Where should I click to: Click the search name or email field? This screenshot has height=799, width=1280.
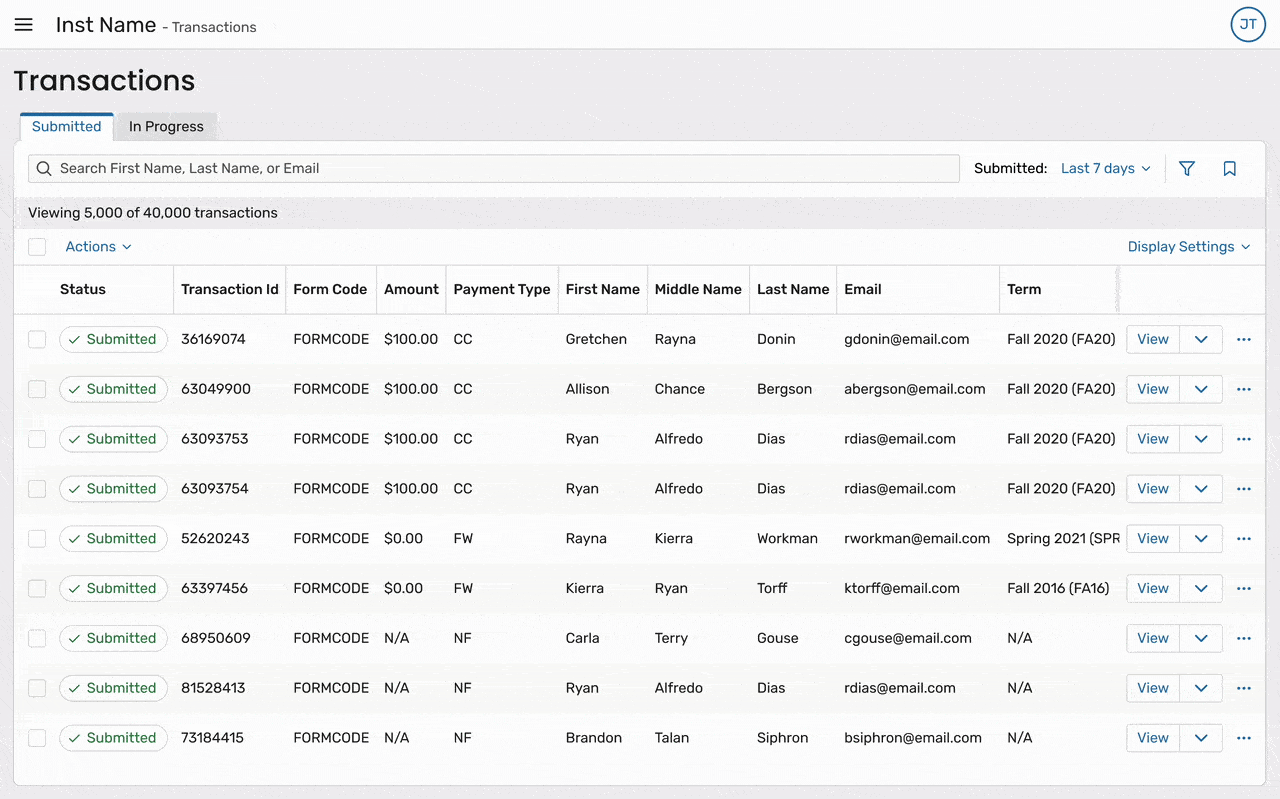[x=494, y=169]
